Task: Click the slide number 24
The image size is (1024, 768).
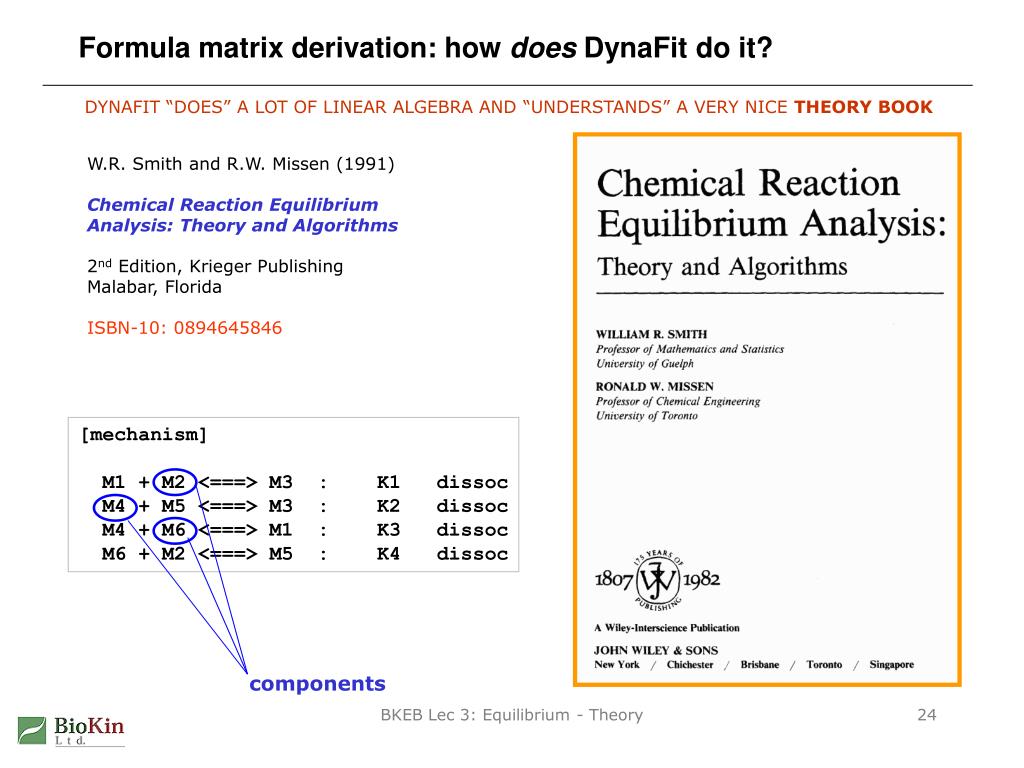Action: [x=927, y=715]
